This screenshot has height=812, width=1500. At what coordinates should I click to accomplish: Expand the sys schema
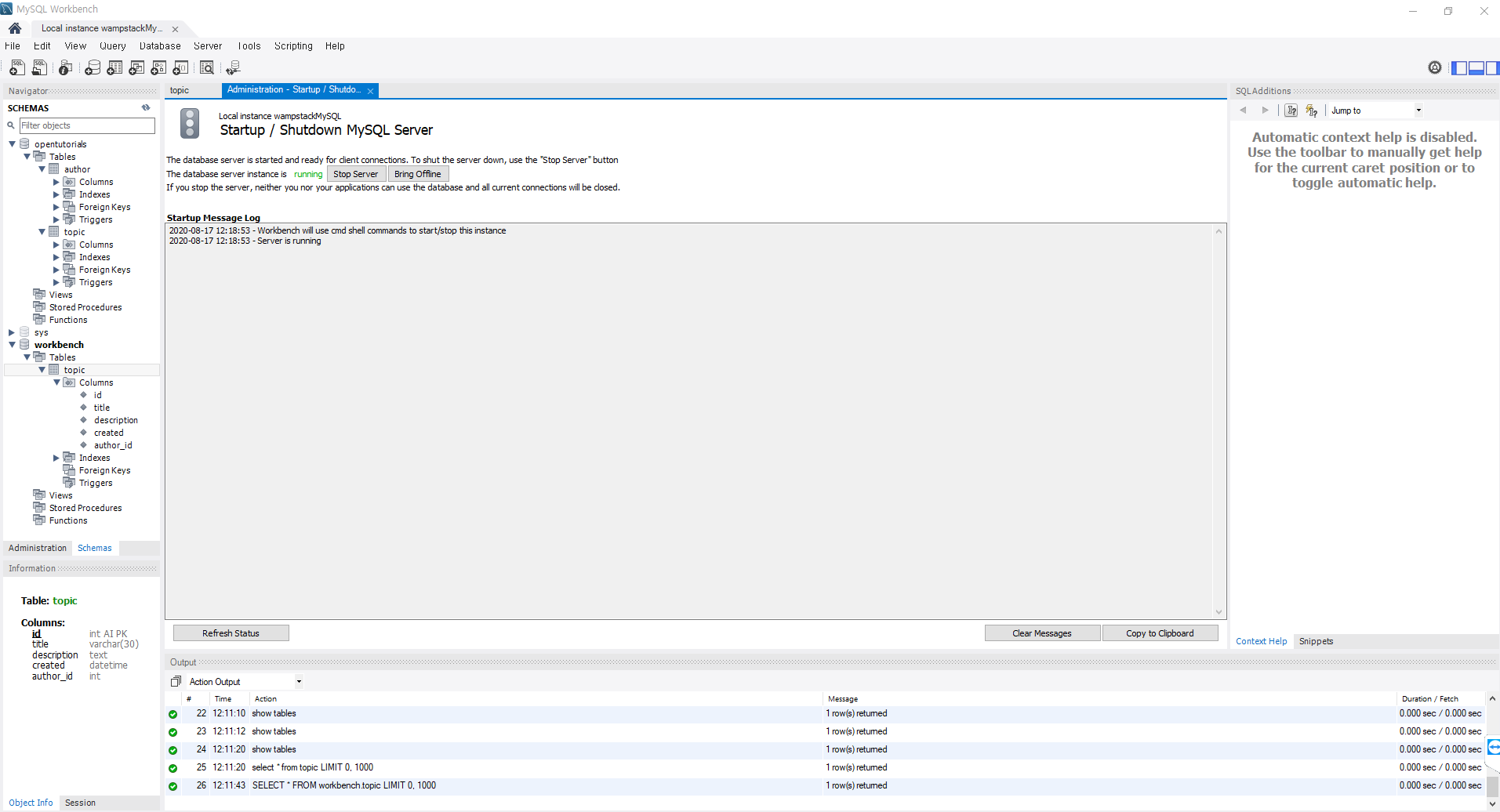click(12, 332)
